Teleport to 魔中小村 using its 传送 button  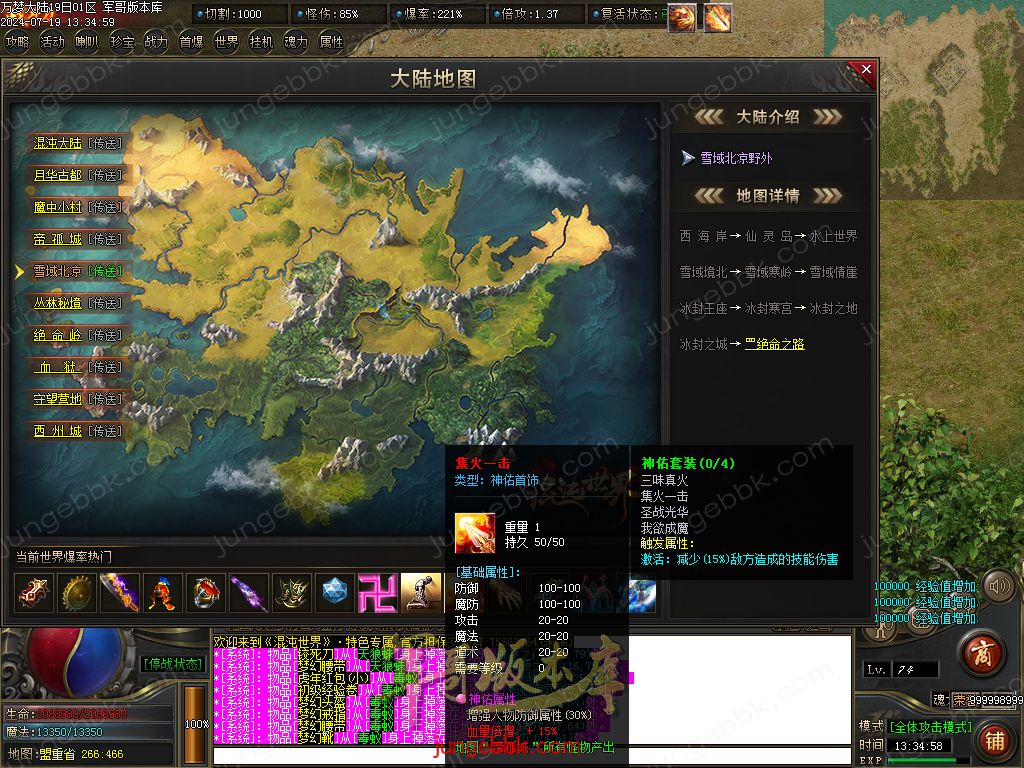[104, 207]
